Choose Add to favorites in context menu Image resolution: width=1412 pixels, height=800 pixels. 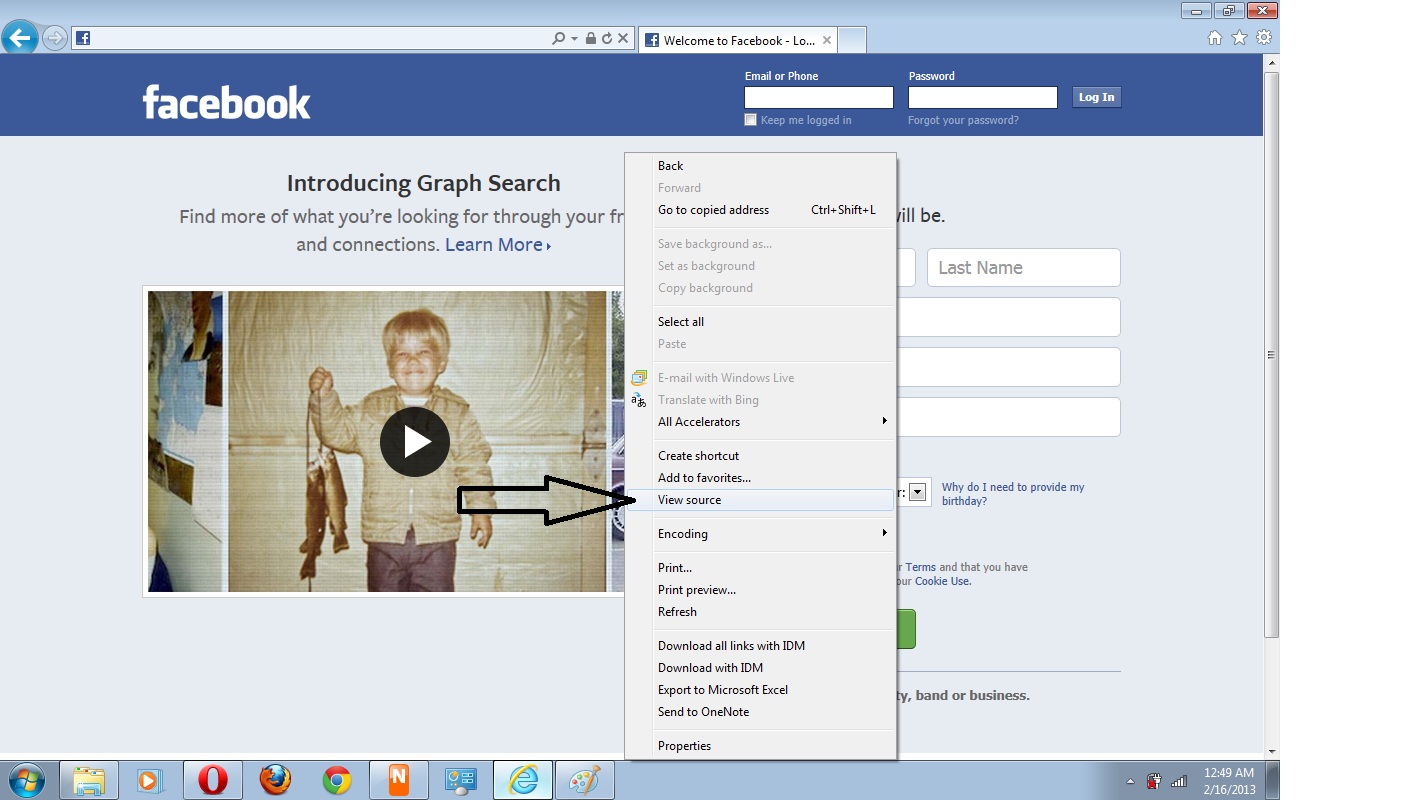tap(761, 478)
